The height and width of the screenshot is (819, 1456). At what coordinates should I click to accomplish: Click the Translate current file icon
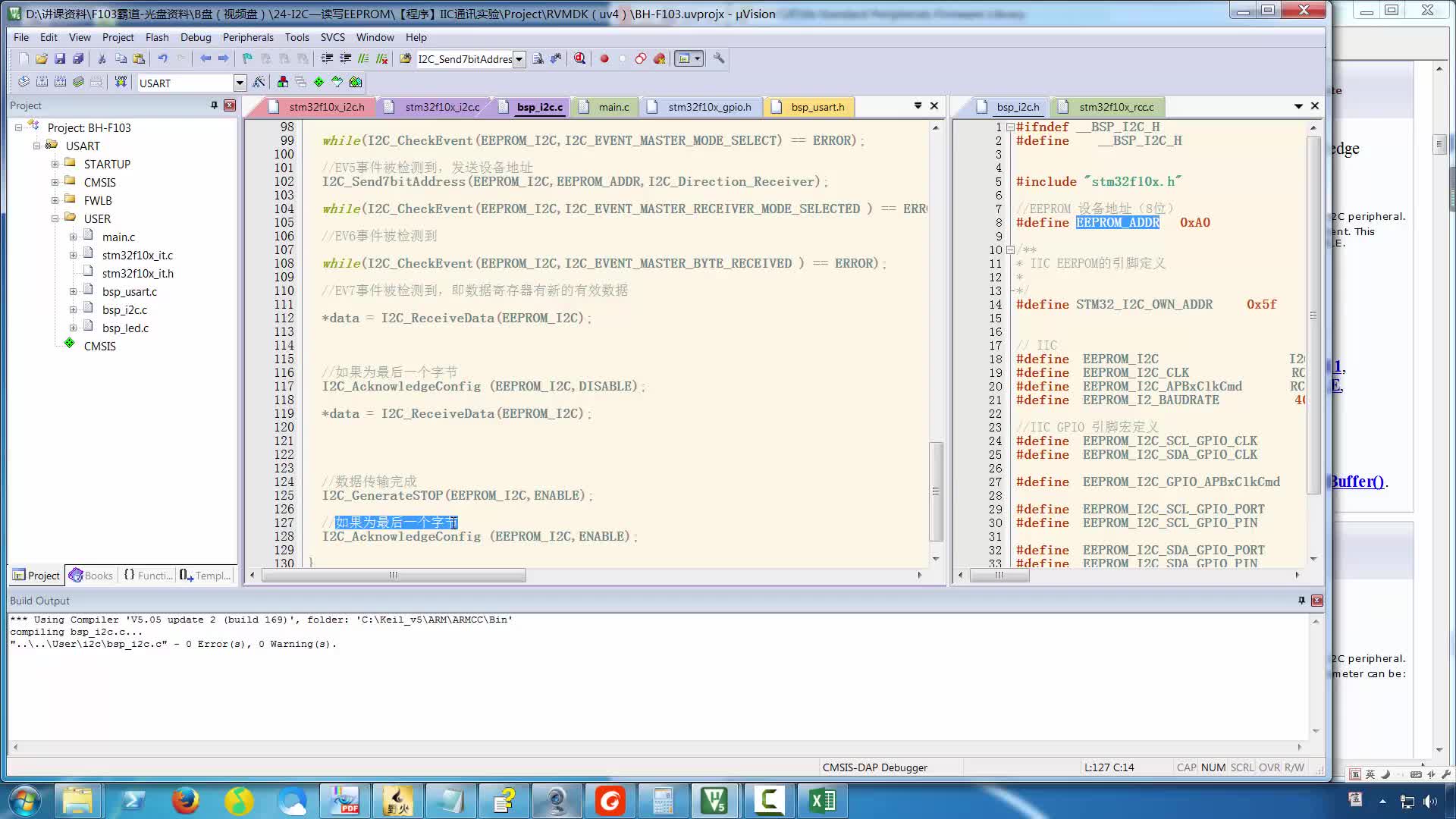tap(24, 82)
